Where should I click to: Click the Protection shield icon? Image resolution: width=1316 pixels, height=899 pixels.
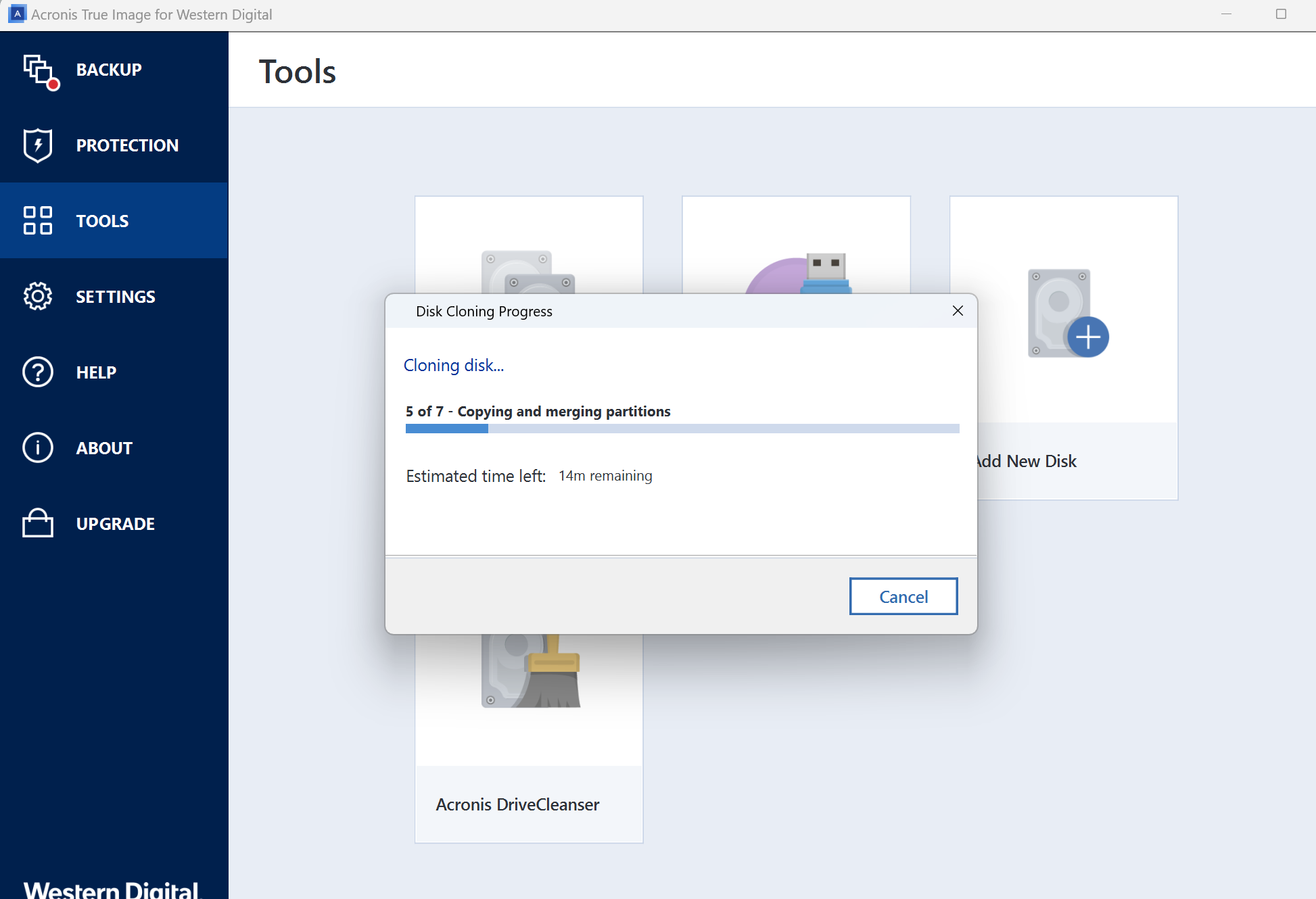pos(38,145)
